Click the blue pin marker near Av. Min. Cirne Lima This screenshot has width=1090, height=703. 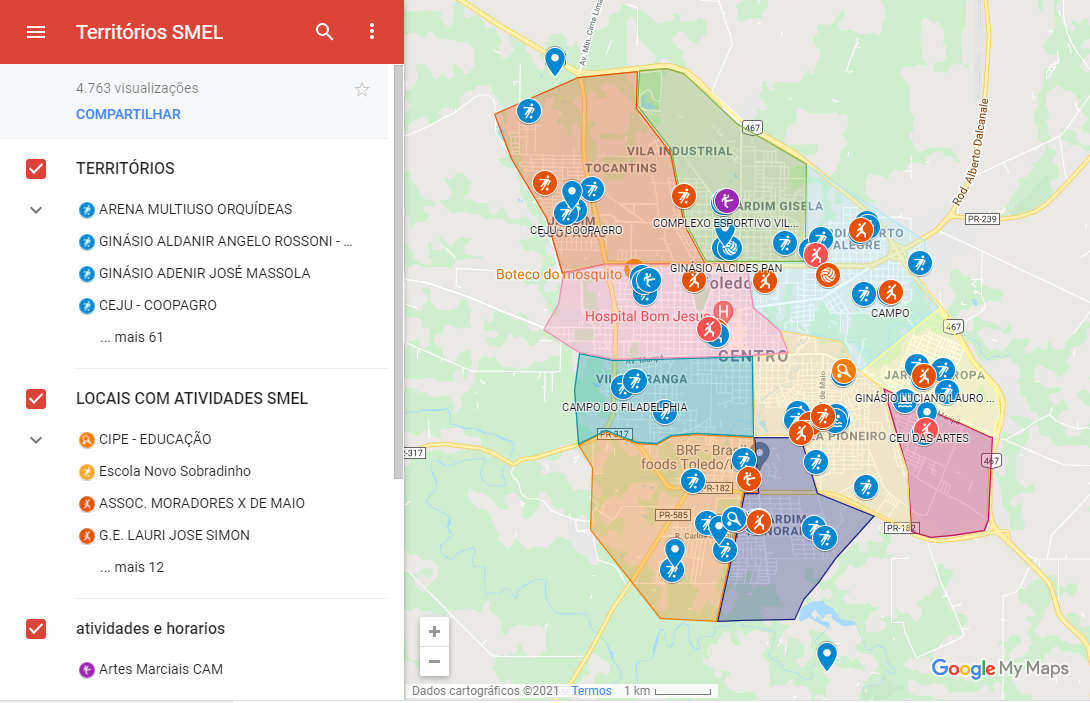click(555, 60)
